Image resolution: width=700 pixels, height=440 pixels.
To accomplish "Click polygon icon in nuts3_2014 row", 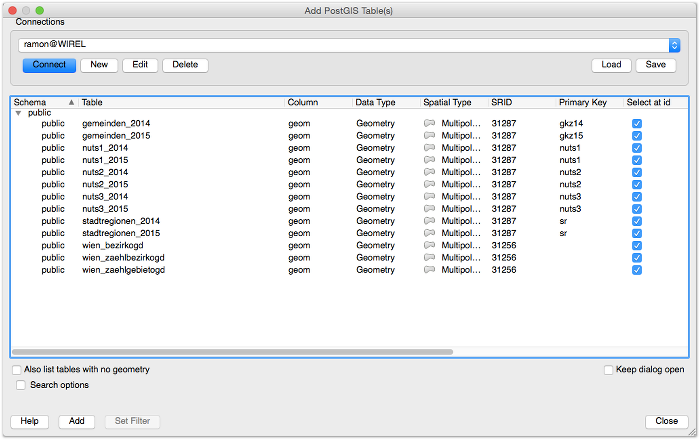I will point(429,196).
